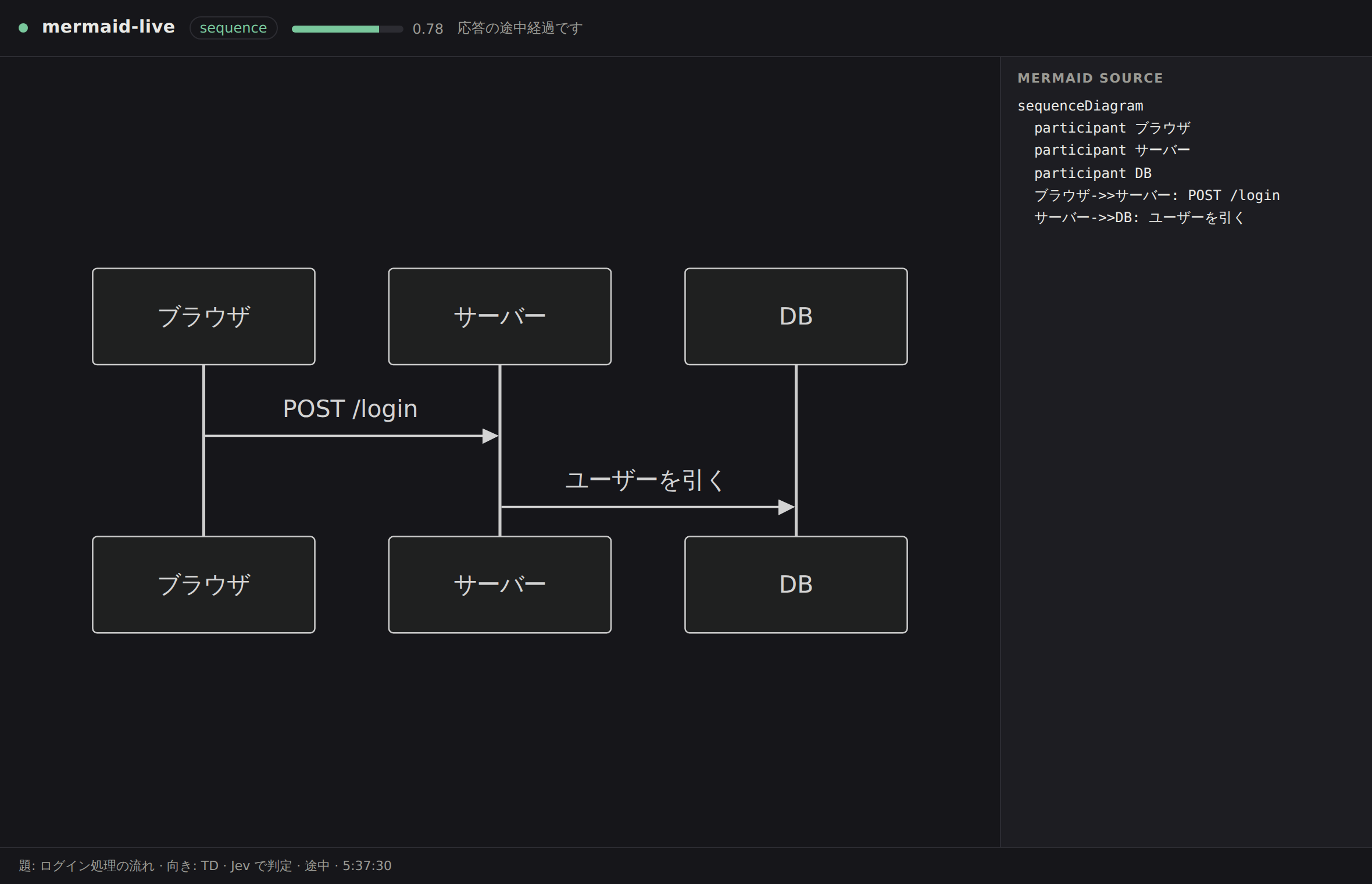Screen dimensions: 1372x884
Task: Select the top サーバー participant box
Action: tap(499, 316)
